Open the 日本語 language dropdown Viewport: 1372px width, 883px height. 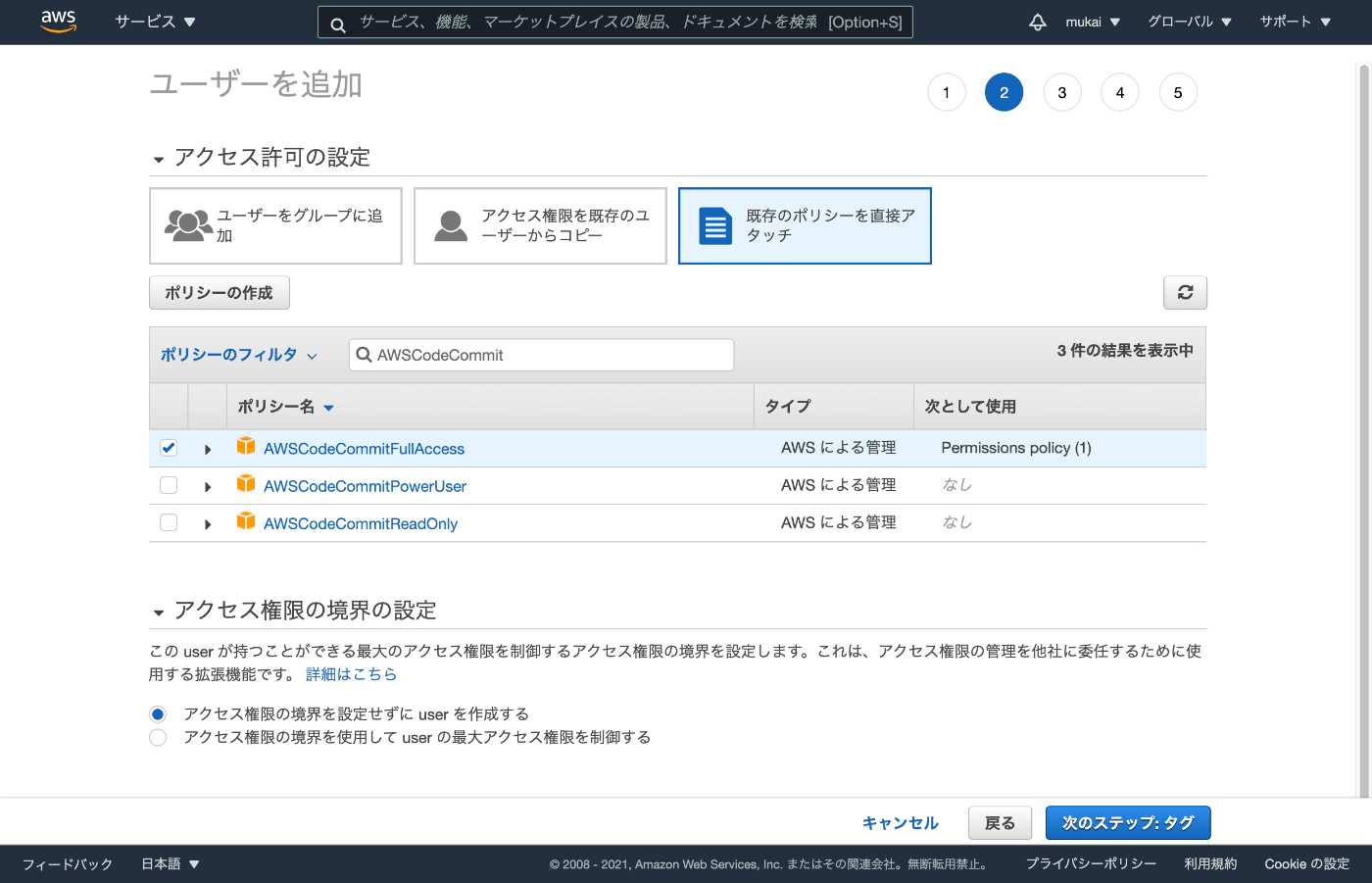click(x=171, y=864)
